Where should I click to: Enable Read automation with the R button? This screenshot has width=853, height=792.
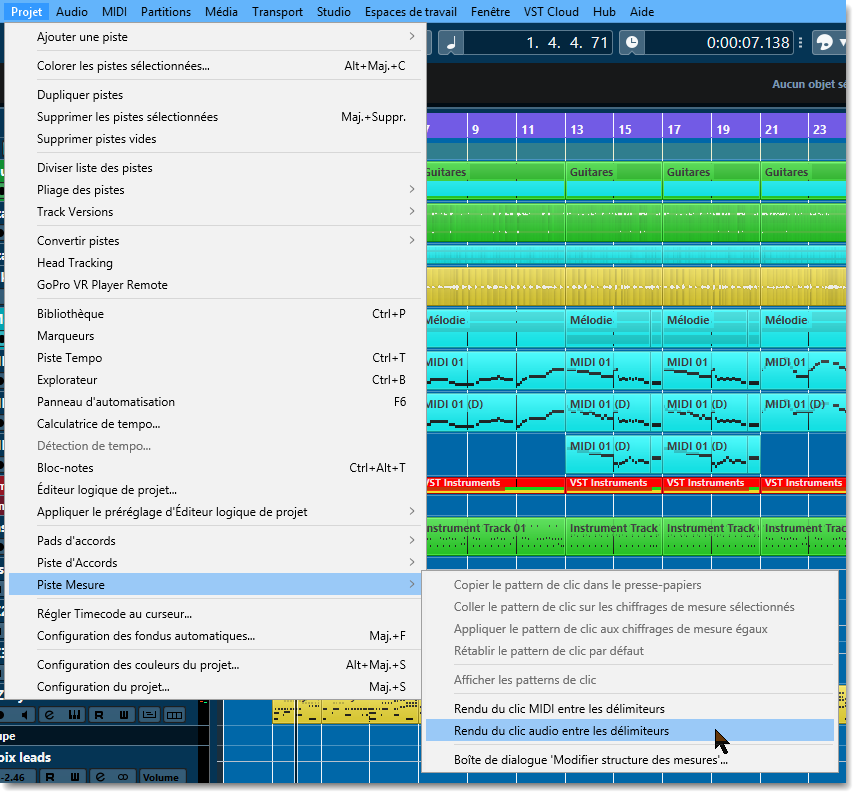pyautogui.click(x=100, y=715)
